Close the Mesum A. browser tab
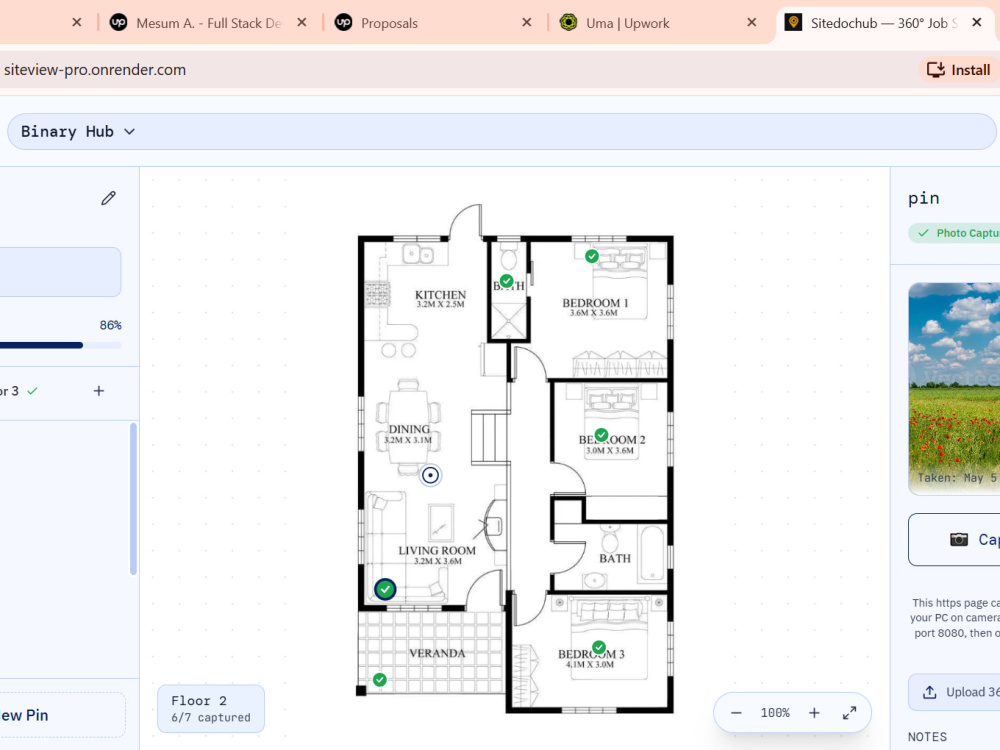Image resolution: width=1000 pixels, height=750 pixels. pos(302,22)
